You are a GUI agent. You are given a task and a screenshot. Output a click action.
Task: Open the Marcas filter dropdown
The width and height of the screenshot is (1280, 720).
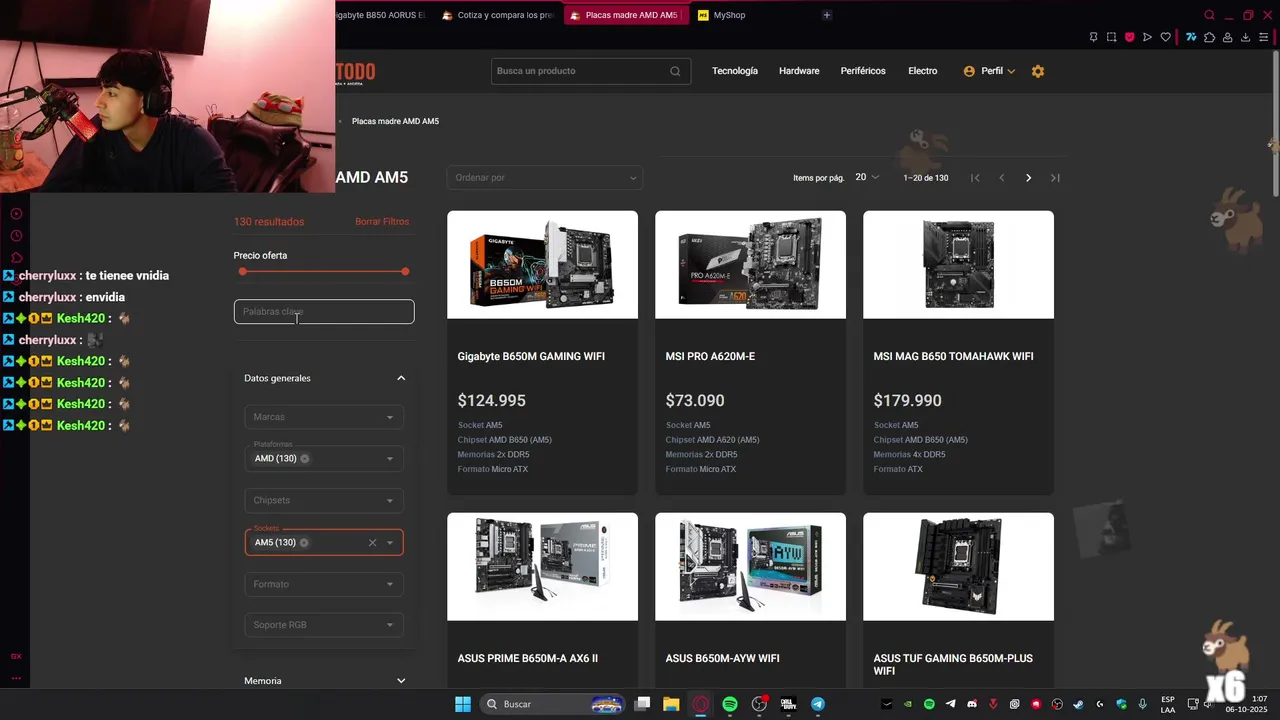(324, 417)
